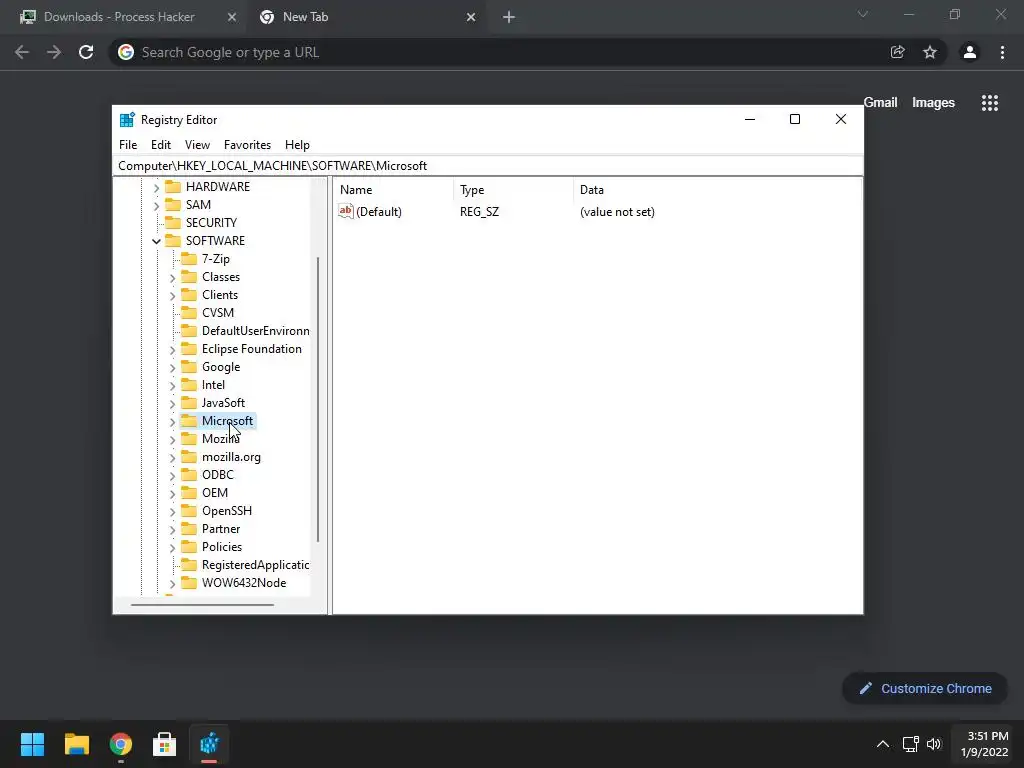Click the Images link
This screenshot has width=1024, height=768.
click(933, 103)
